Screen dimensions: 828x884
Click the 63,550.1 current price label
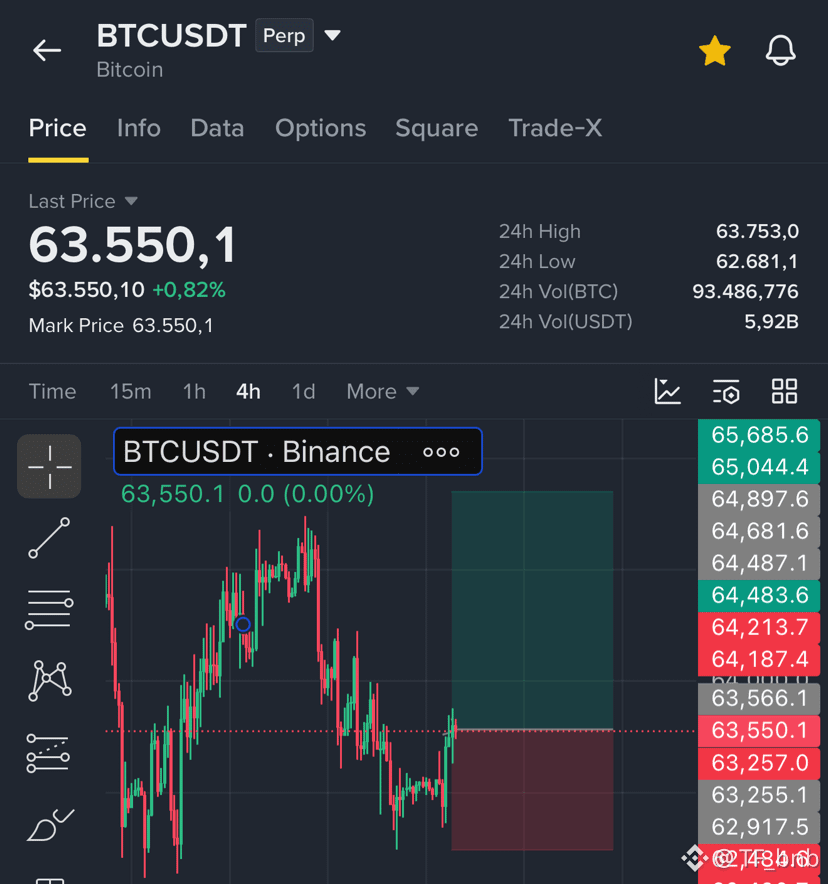759,731
